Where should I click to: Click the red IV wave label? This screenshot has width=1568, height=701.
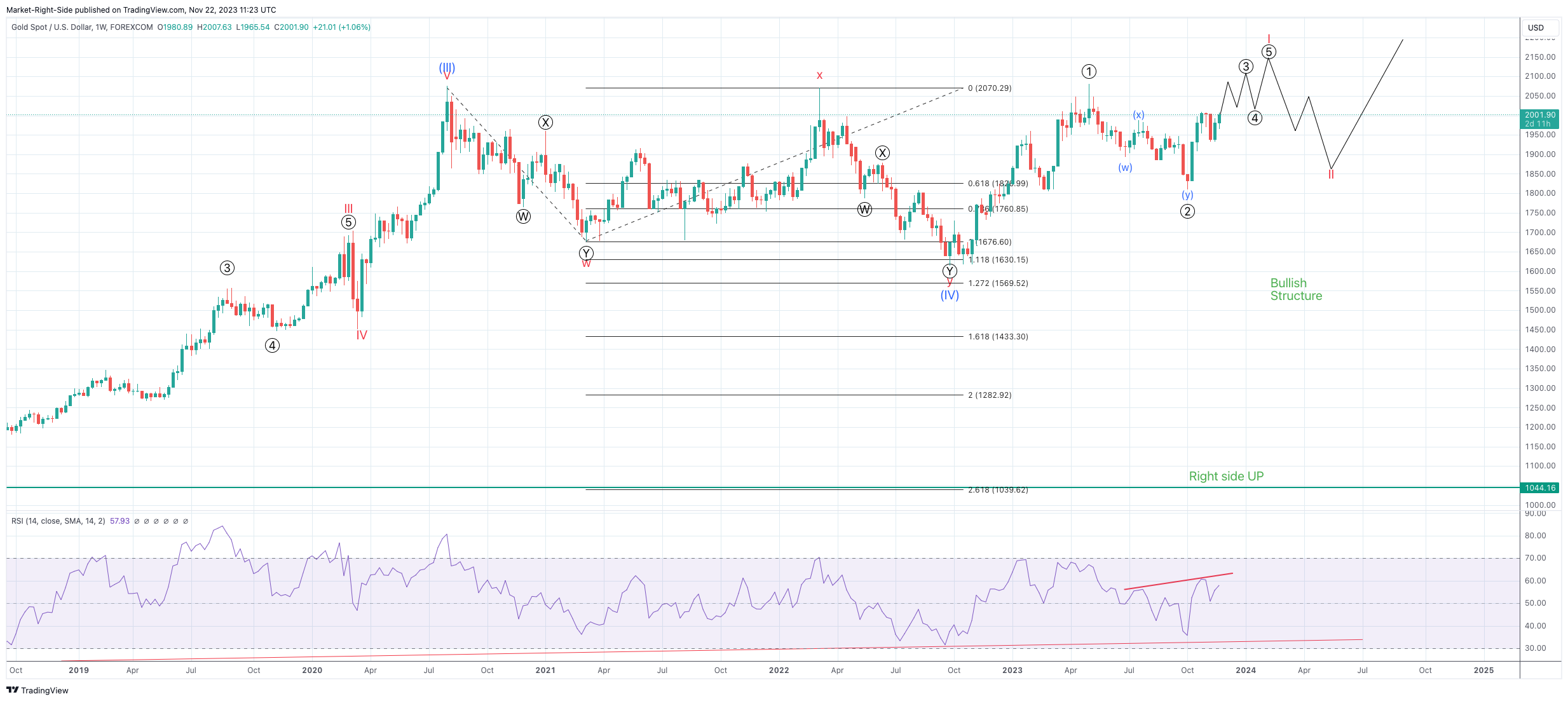[x=362, y=335]
